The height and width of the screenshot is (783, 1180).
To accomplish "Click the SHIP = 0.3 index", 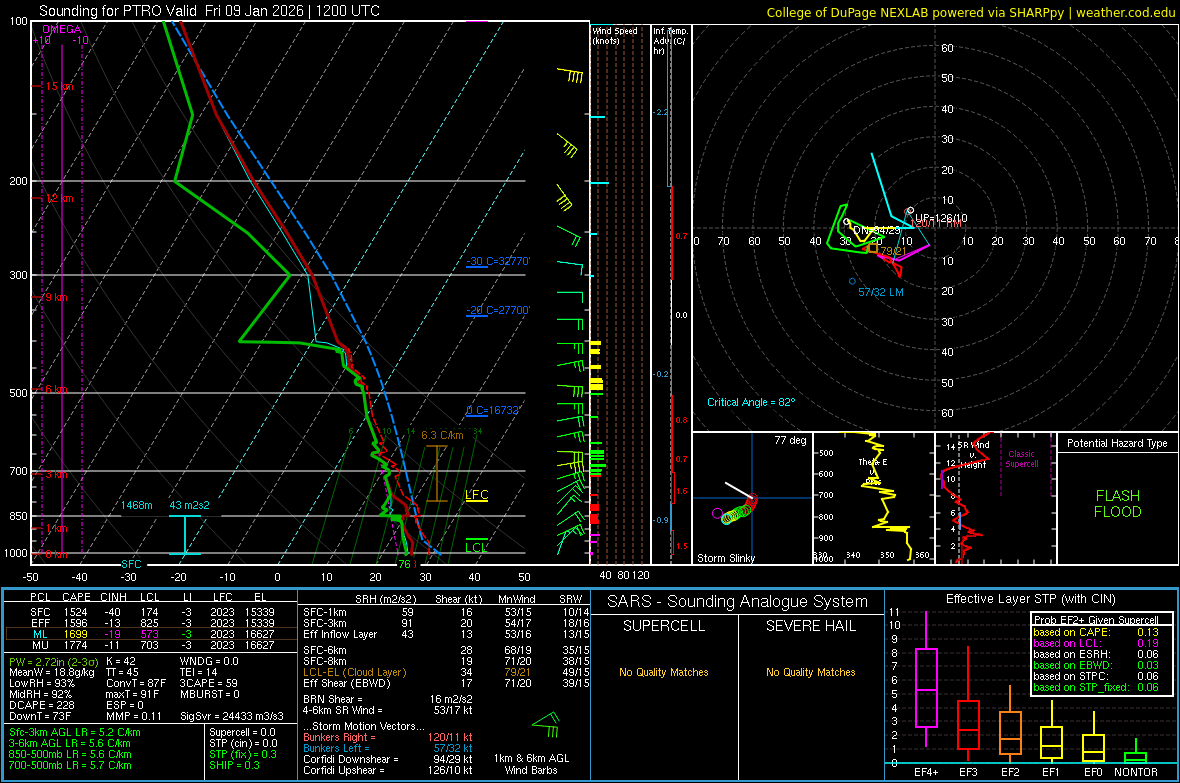I will tap(234, 766).
